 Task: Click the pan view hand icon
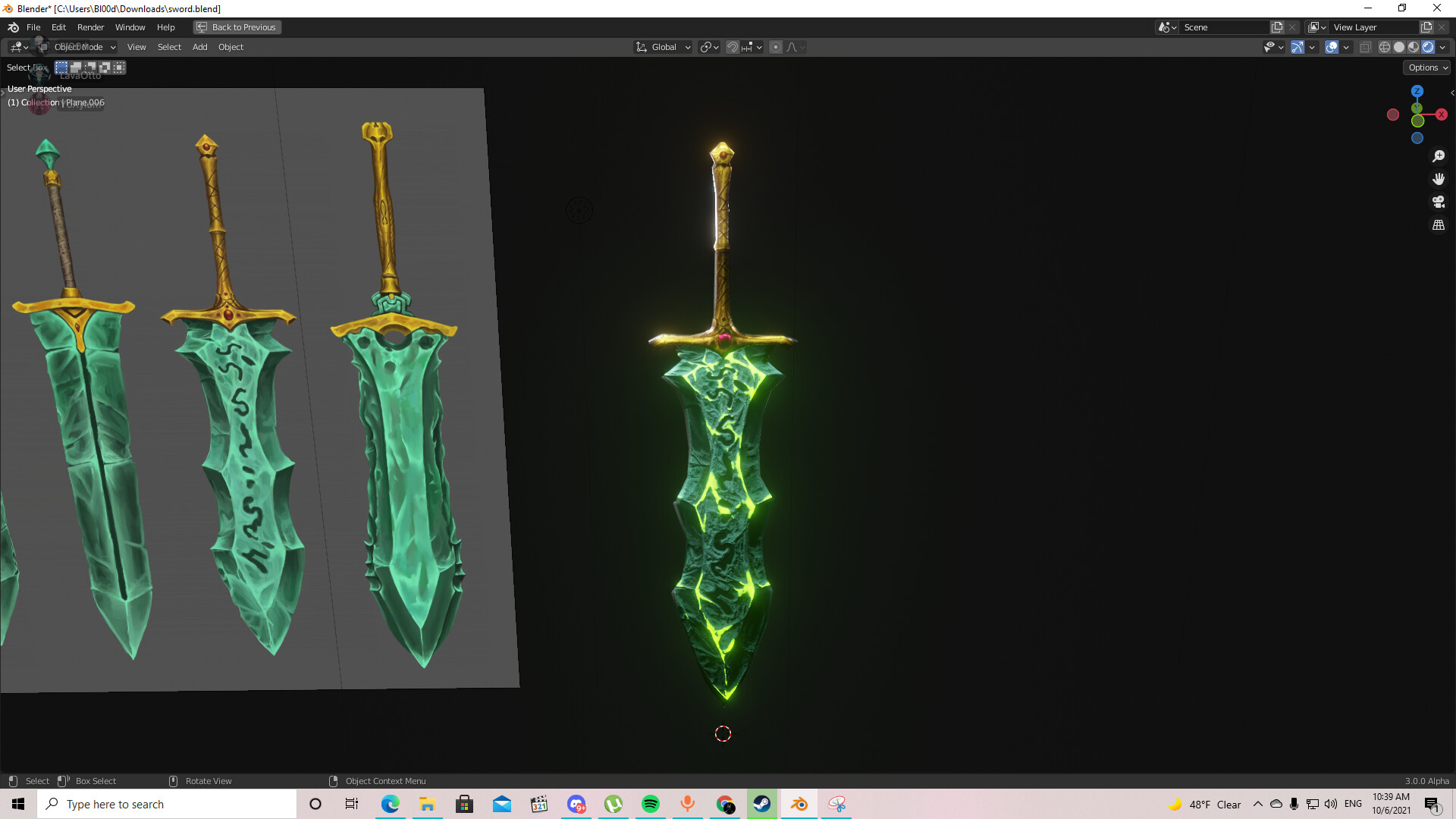coord(1439,179)
